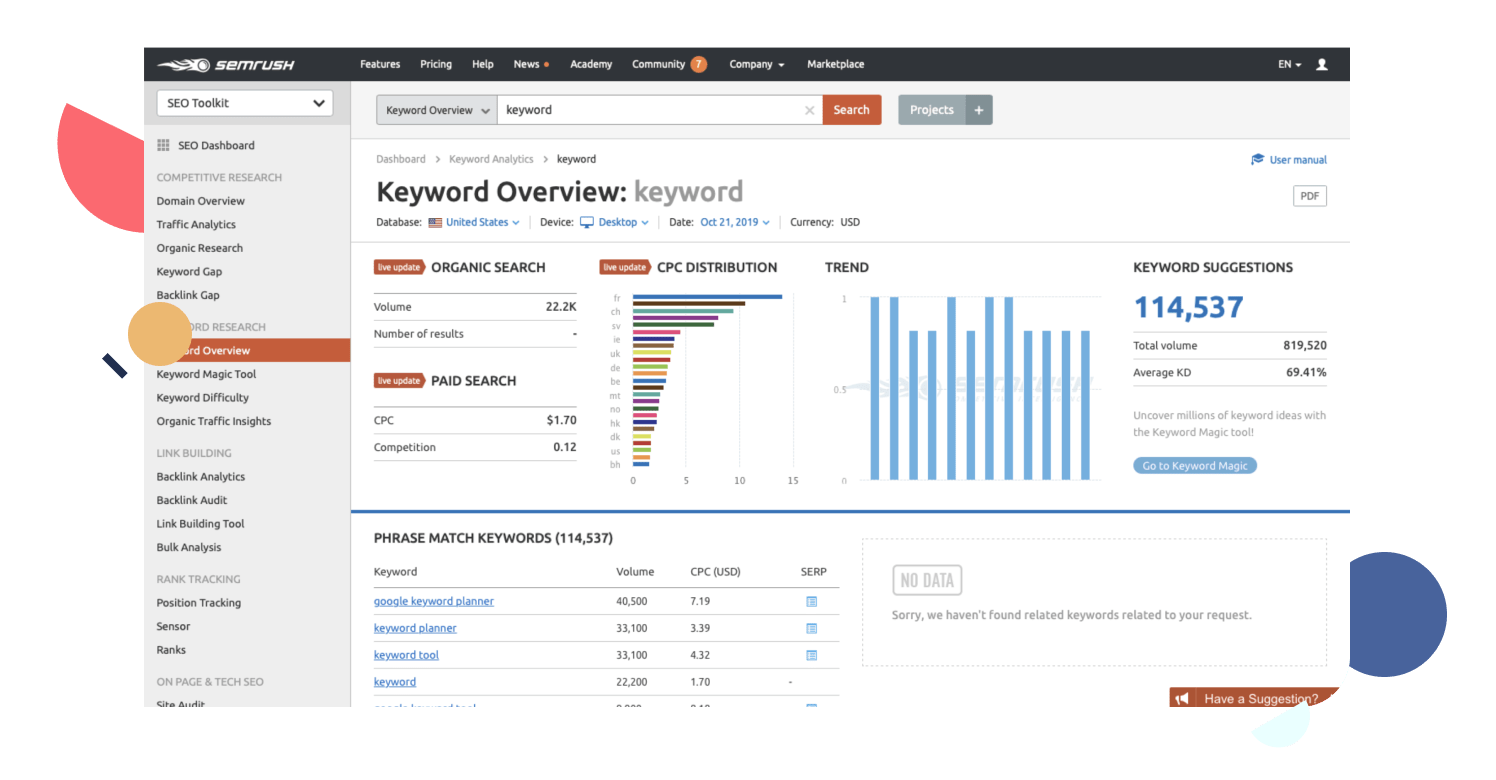
Task: Click the SEO Dashboard grid icon
Action: click(163, 145)
